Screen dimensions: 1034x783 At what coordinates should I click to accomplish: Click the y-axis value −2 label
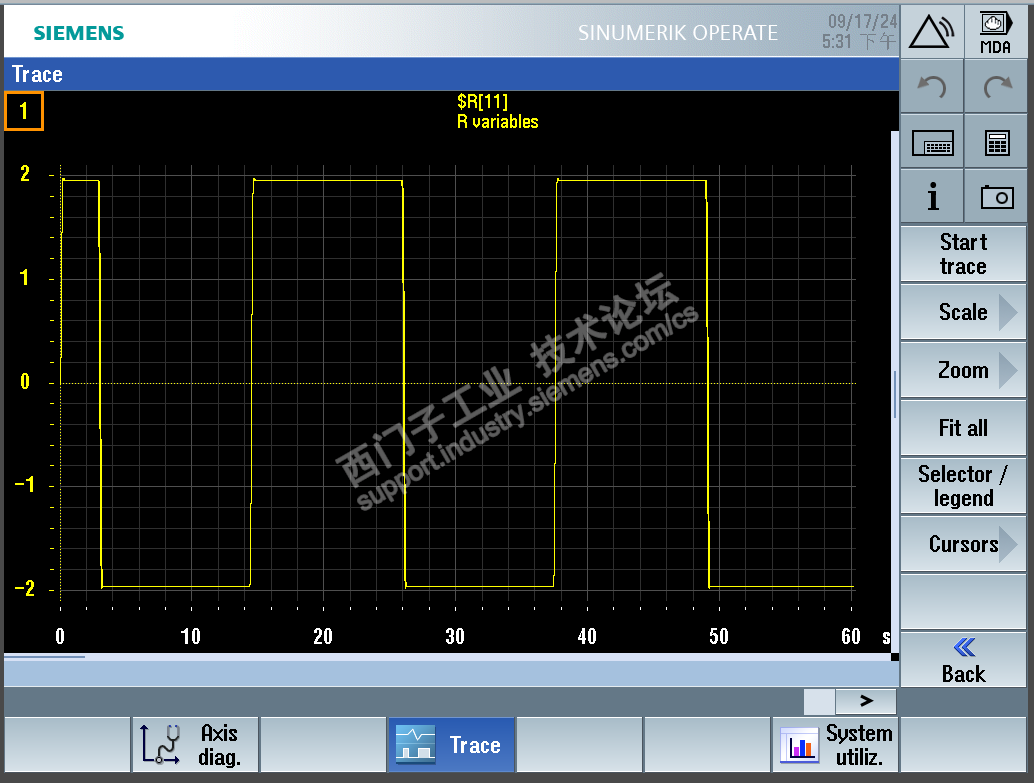[24, 588]
